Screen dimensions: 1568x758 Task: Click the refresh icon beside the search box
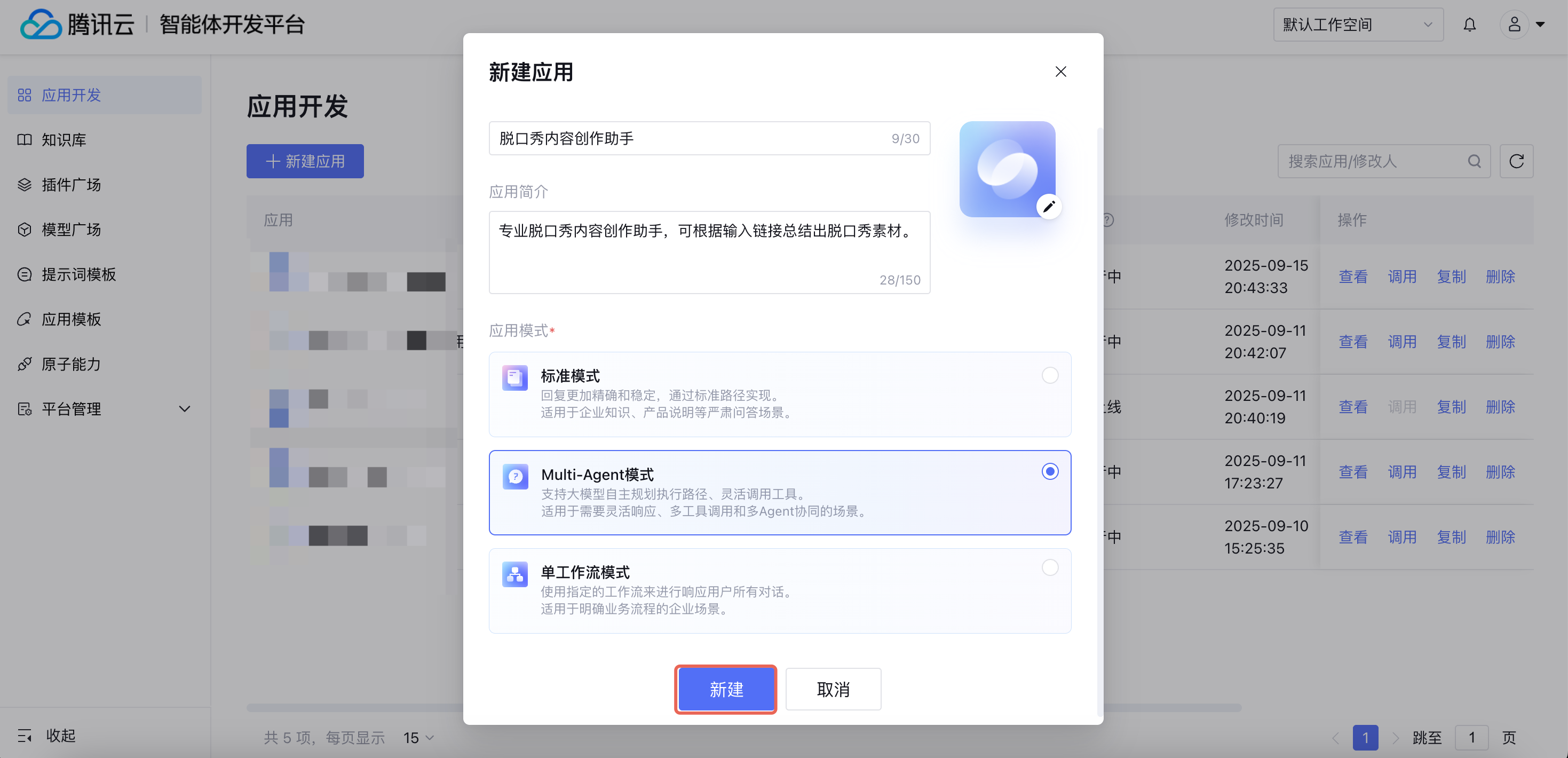[1516, 161]
